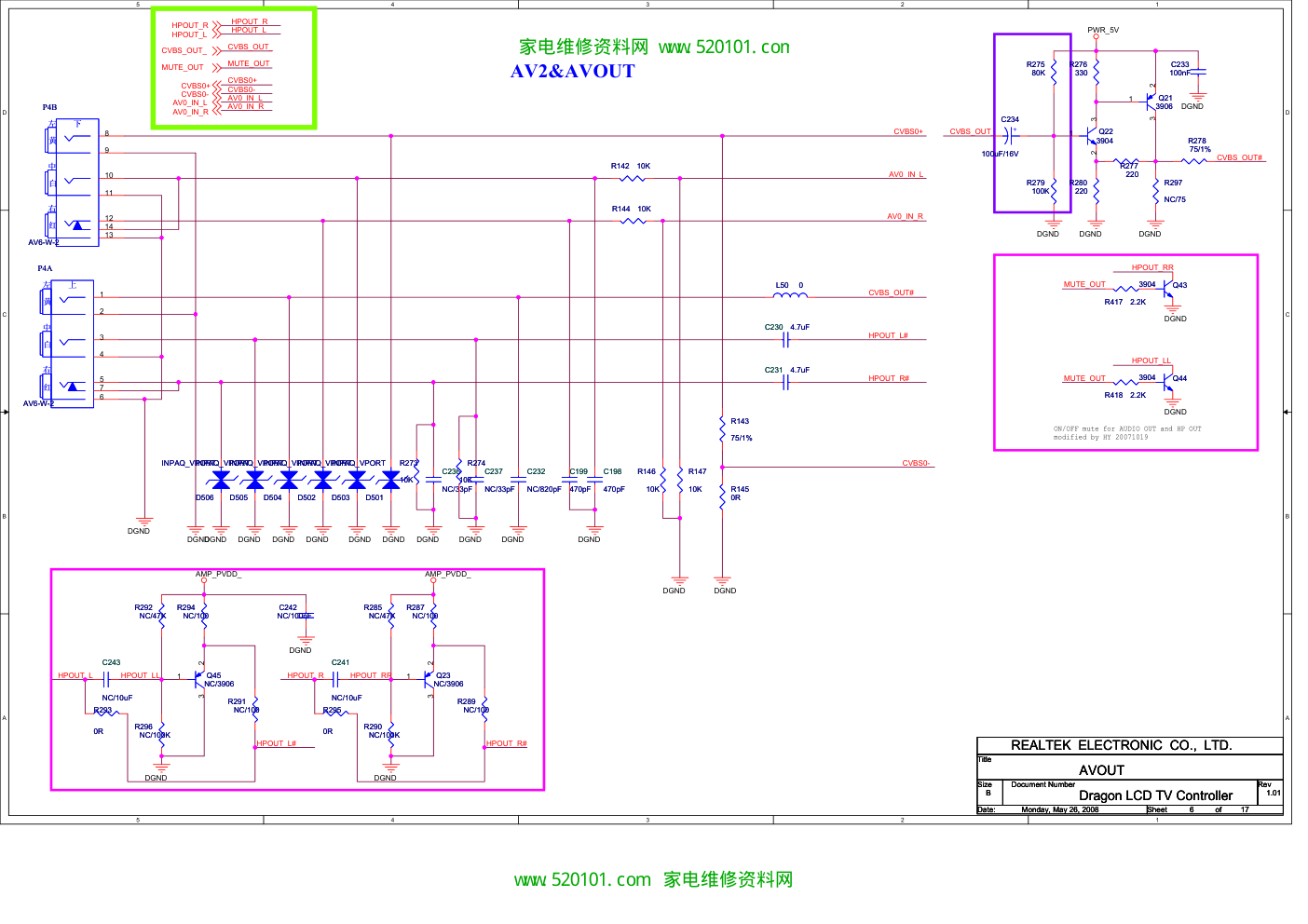
Task: Select the AV0_IN_R net label on the right
Action: [x=906, y=216]
